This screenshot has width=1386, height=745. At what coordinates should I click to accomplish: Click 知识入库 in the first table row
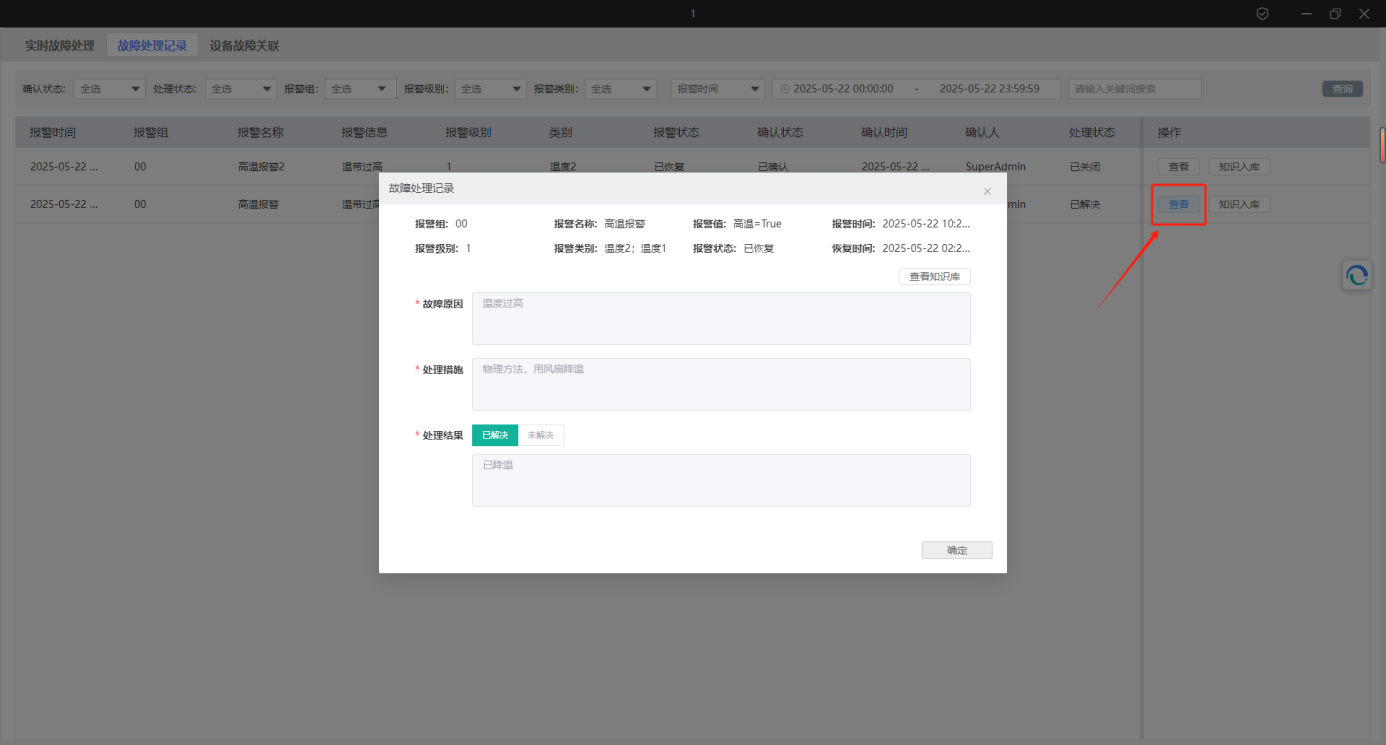(x=1239, y=167)
